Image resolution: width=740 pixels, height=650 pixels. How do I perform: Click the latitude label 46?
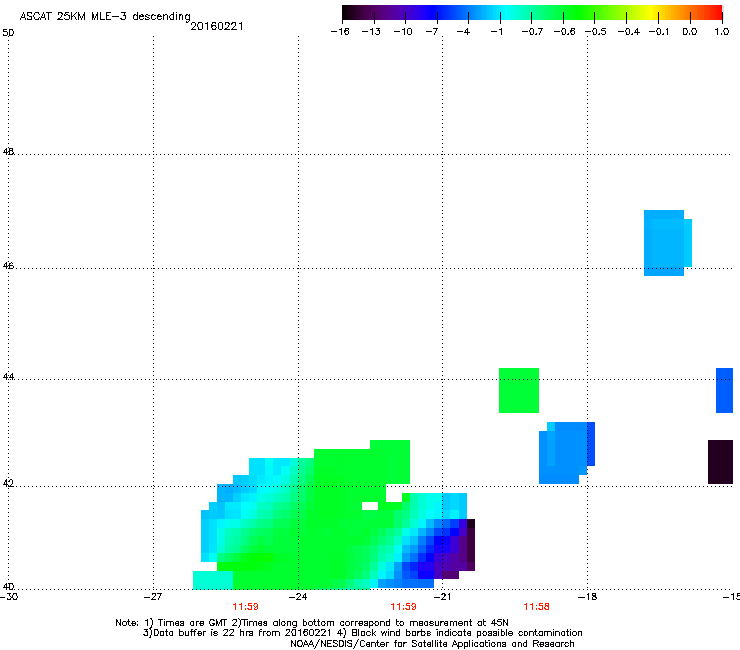[8, 266]
